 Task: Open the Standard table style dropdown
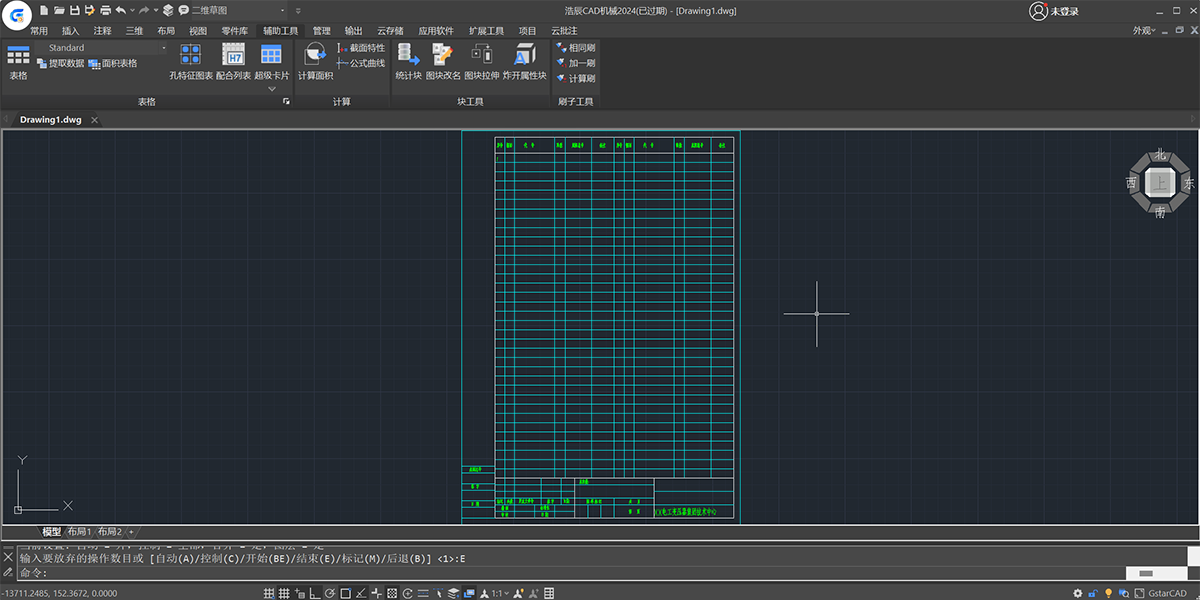164,48
